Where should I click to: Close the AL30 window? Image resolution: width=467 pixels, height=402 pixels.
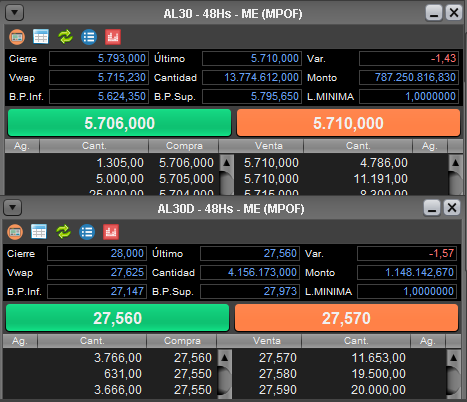pyautogui.click(x=454, y=13)
